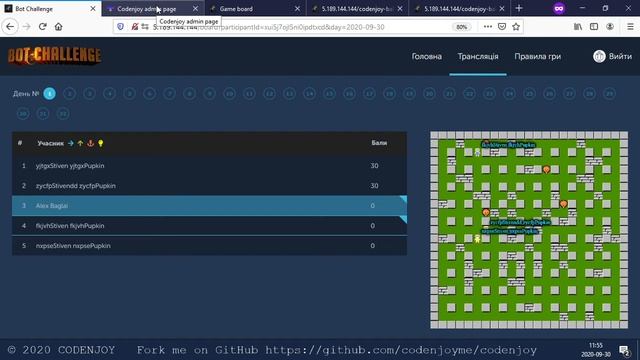Open the Firefox hamburger menu

click(x=630, y=27)
